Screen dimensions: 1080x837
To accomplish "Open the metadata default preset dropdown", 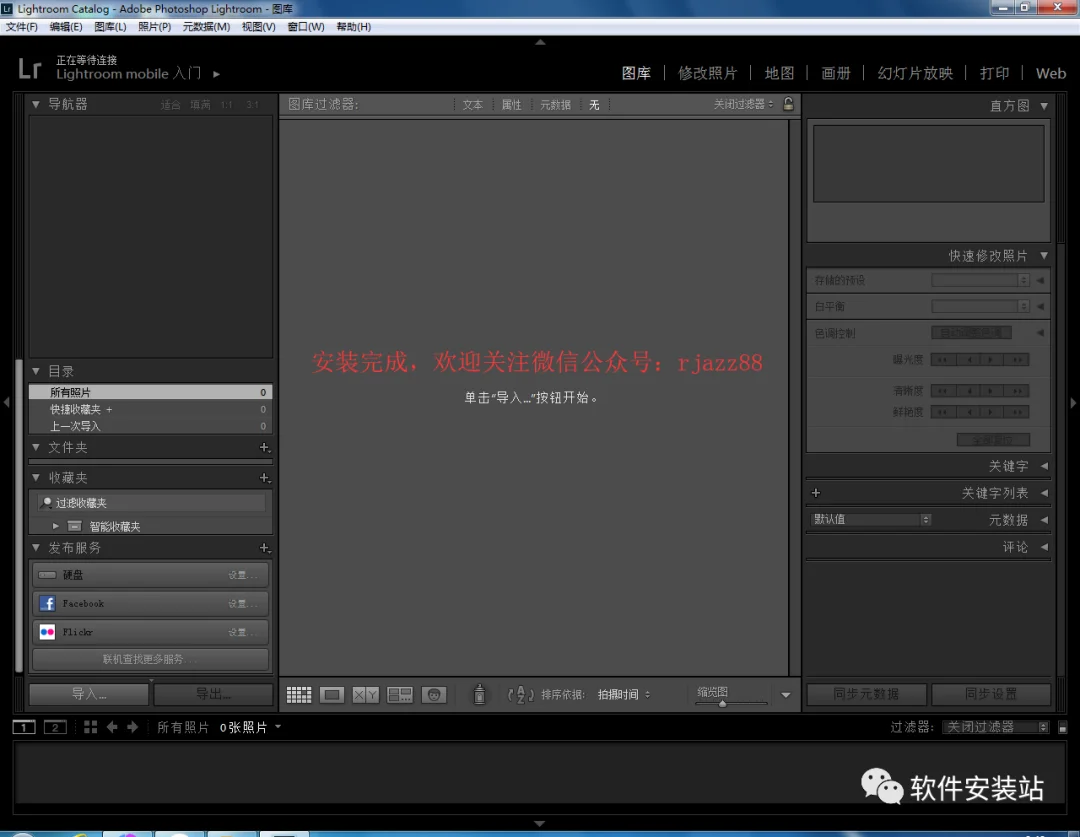I will pos(871,519).
